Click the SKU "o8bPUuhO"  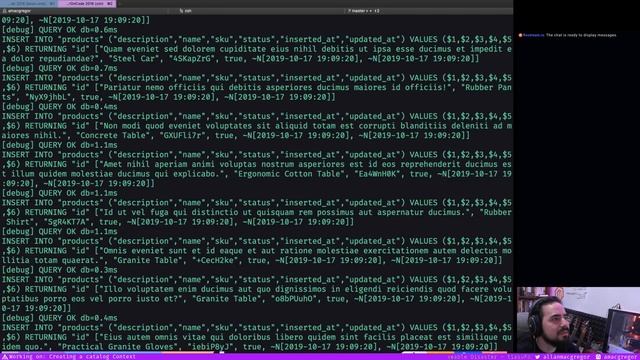tap(294, 299)
